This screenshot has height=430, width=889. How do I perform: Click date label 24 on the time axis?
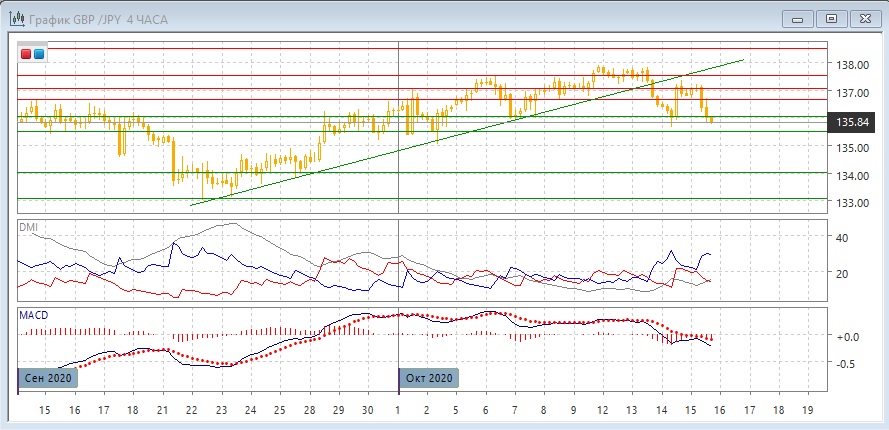point(251,410)
